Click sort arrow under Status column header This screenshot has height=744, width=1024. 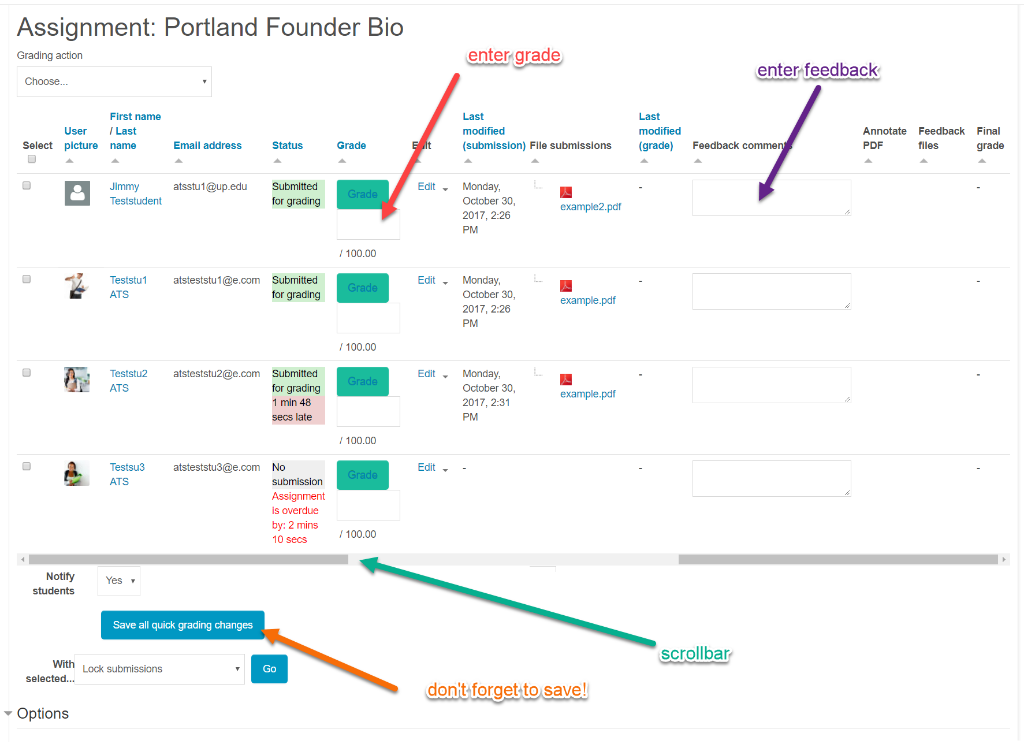[x=277, y=161]
